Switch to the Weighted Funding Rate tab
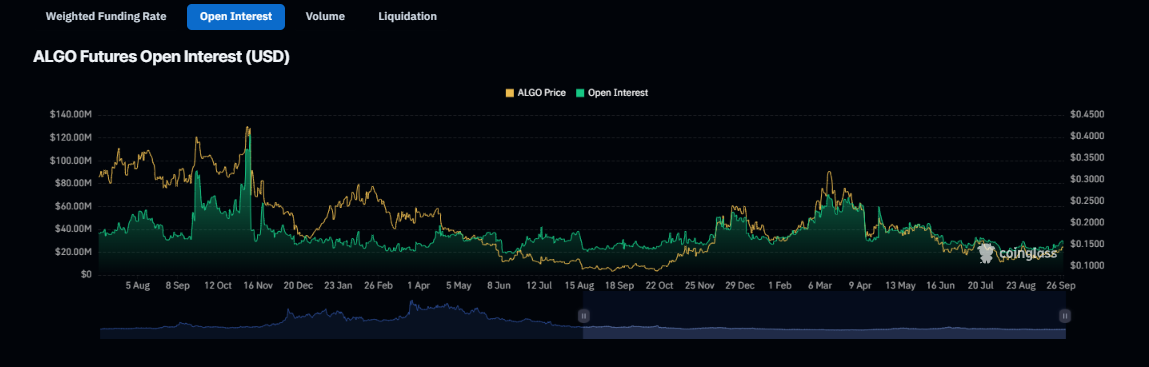This screenshot has width=1149, height=367. [x=106, y=16]
